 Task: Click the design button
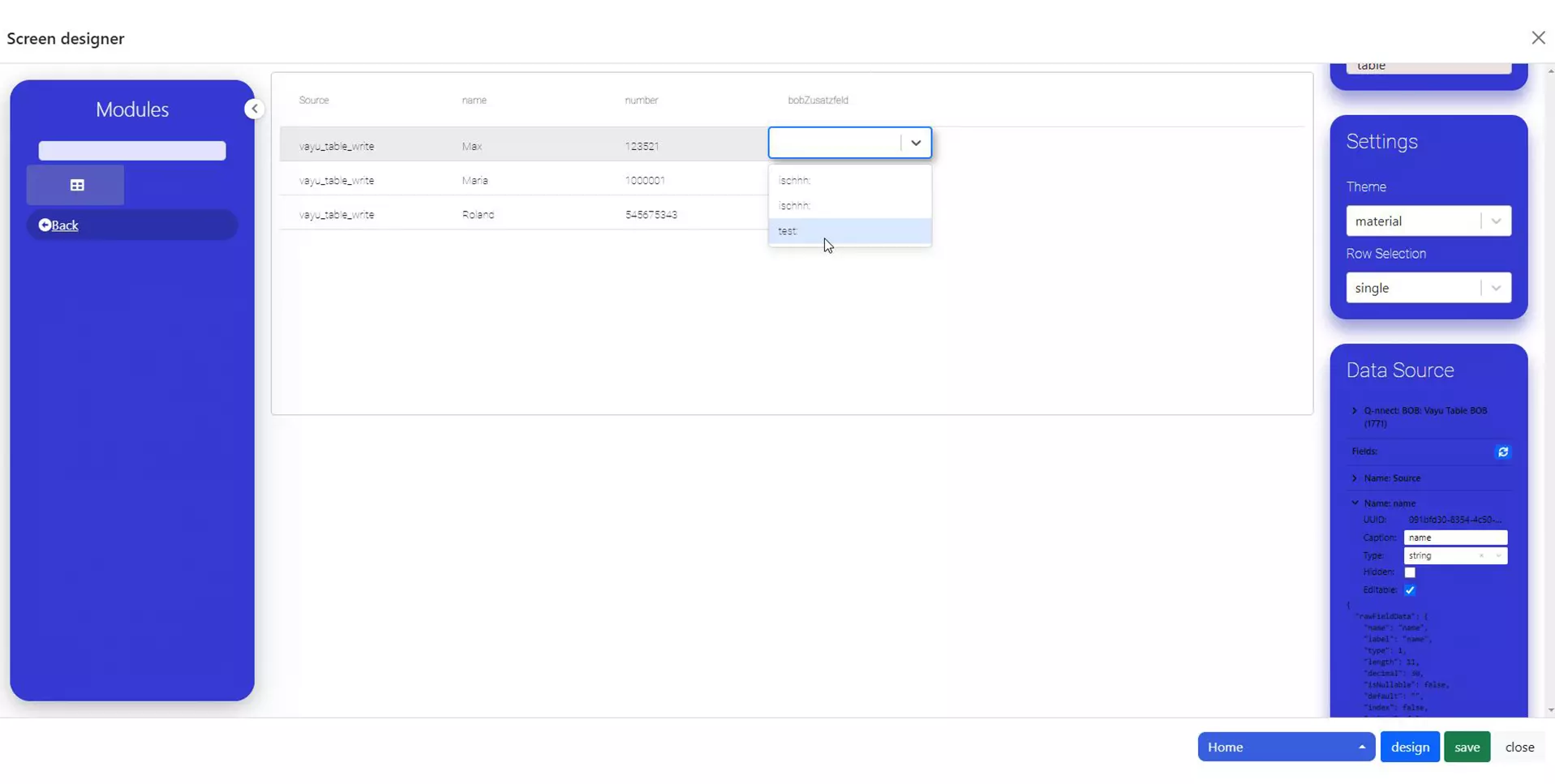1410,747
